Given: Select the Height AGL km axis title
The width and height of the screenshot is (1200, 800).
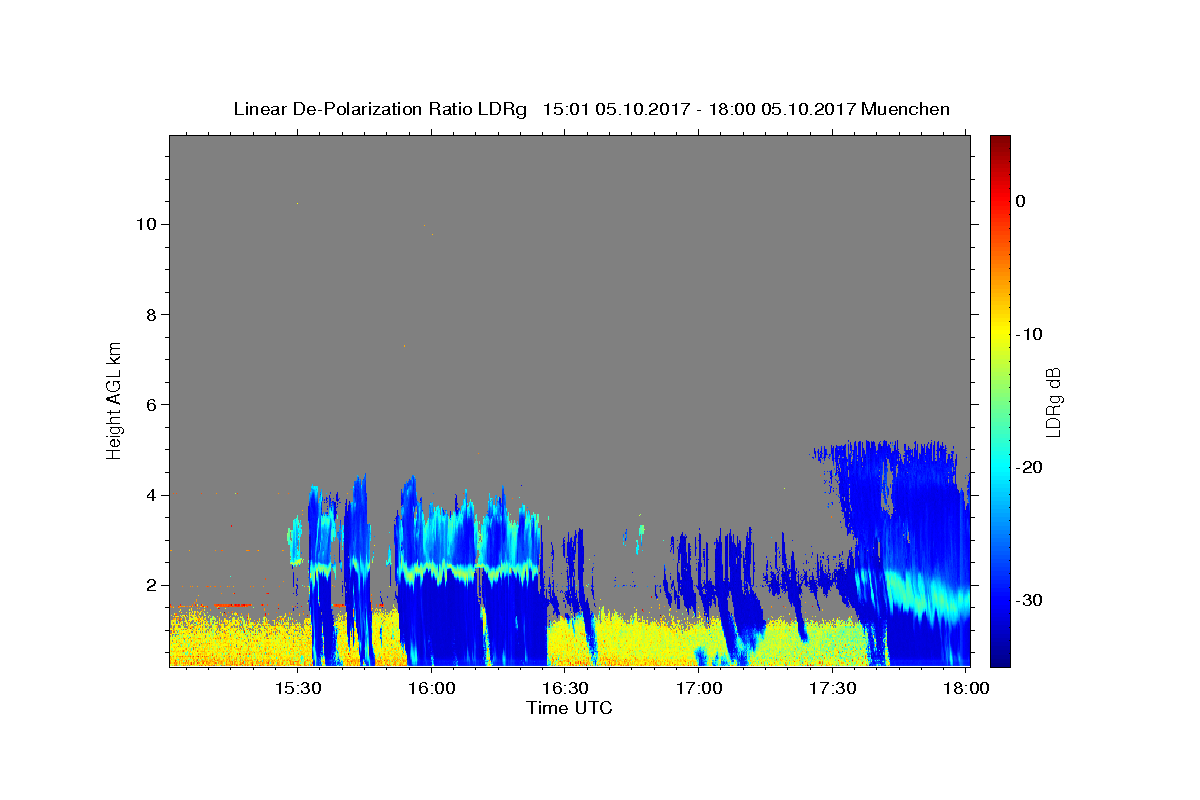Looking at the screenshot, I should [114, 399].
